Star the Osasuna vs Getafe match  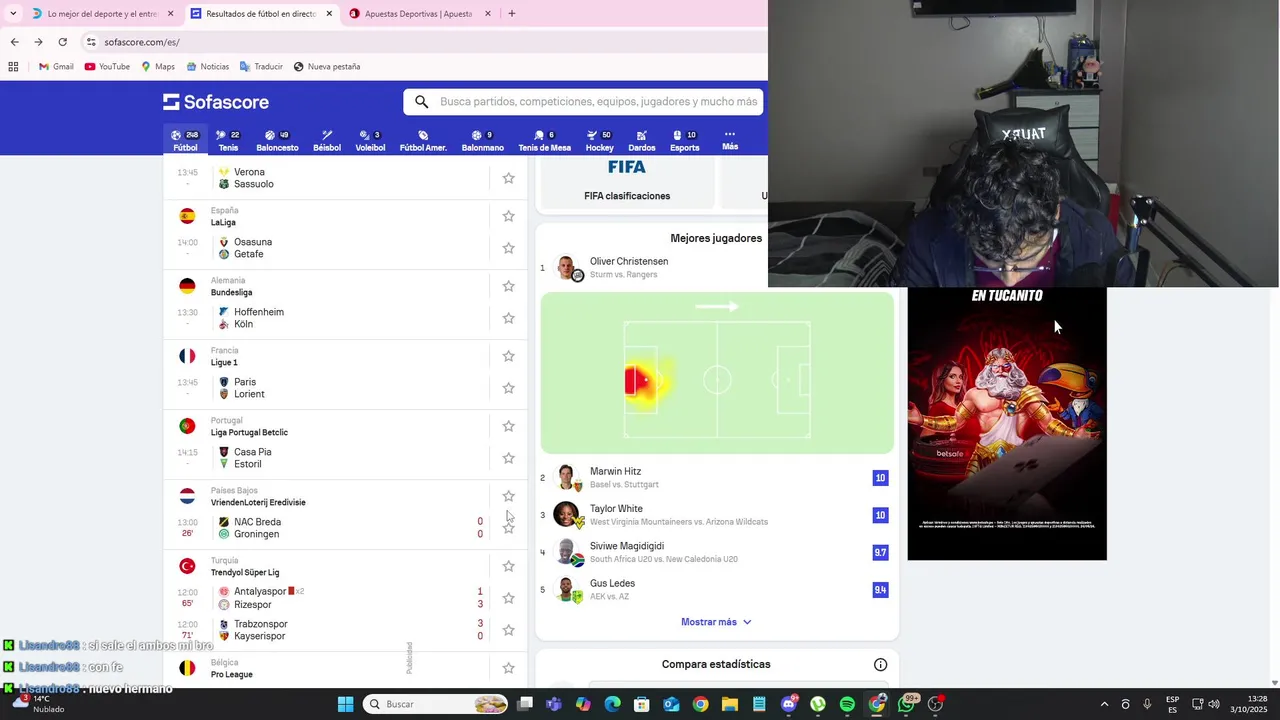(x=508, y=248)
